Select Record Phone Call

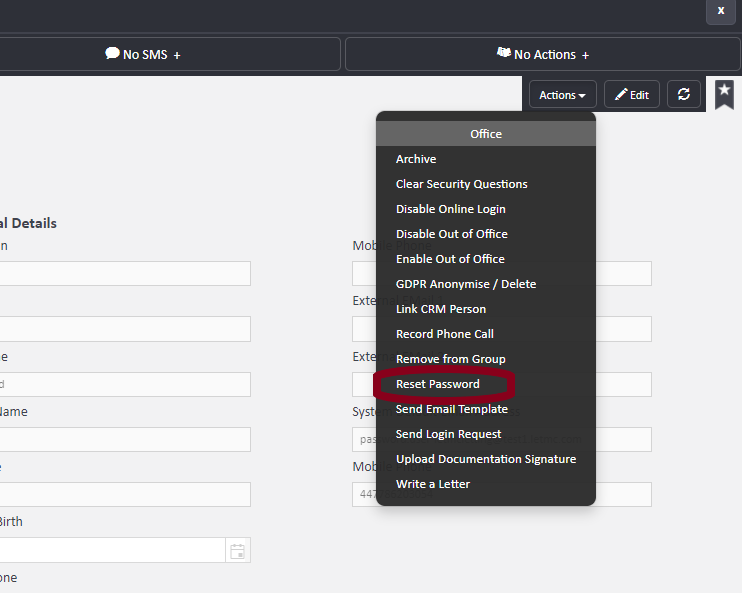coord(444,334)
